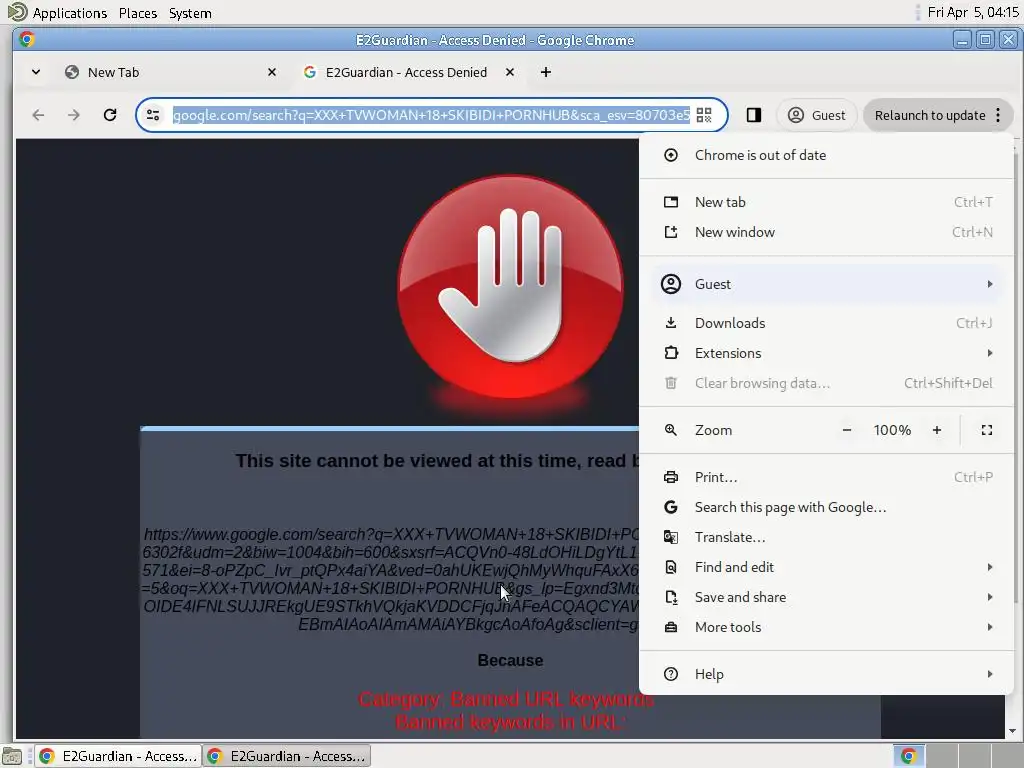Open Downloads from the menu
The width and height of the screenshot is (1024, 768).
(826, 323)
